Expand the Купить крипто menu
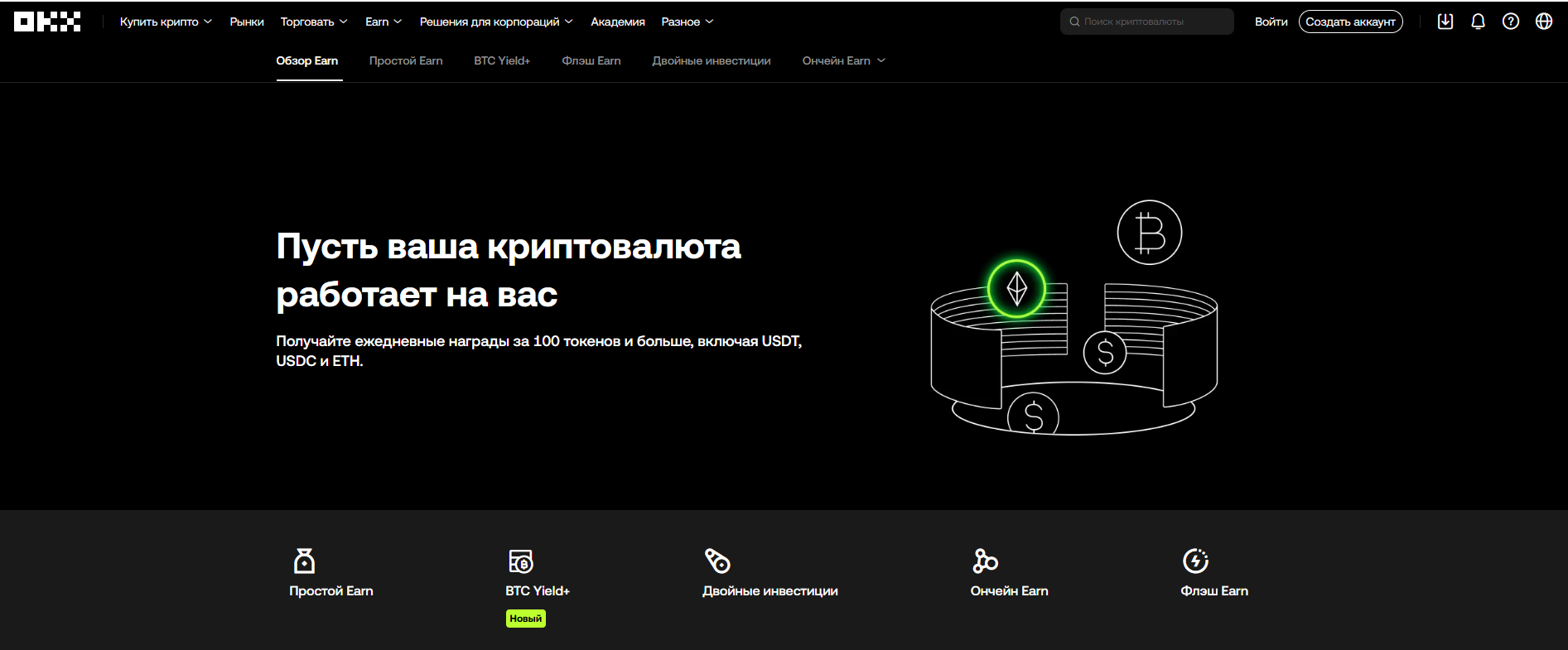 (166, 22)
